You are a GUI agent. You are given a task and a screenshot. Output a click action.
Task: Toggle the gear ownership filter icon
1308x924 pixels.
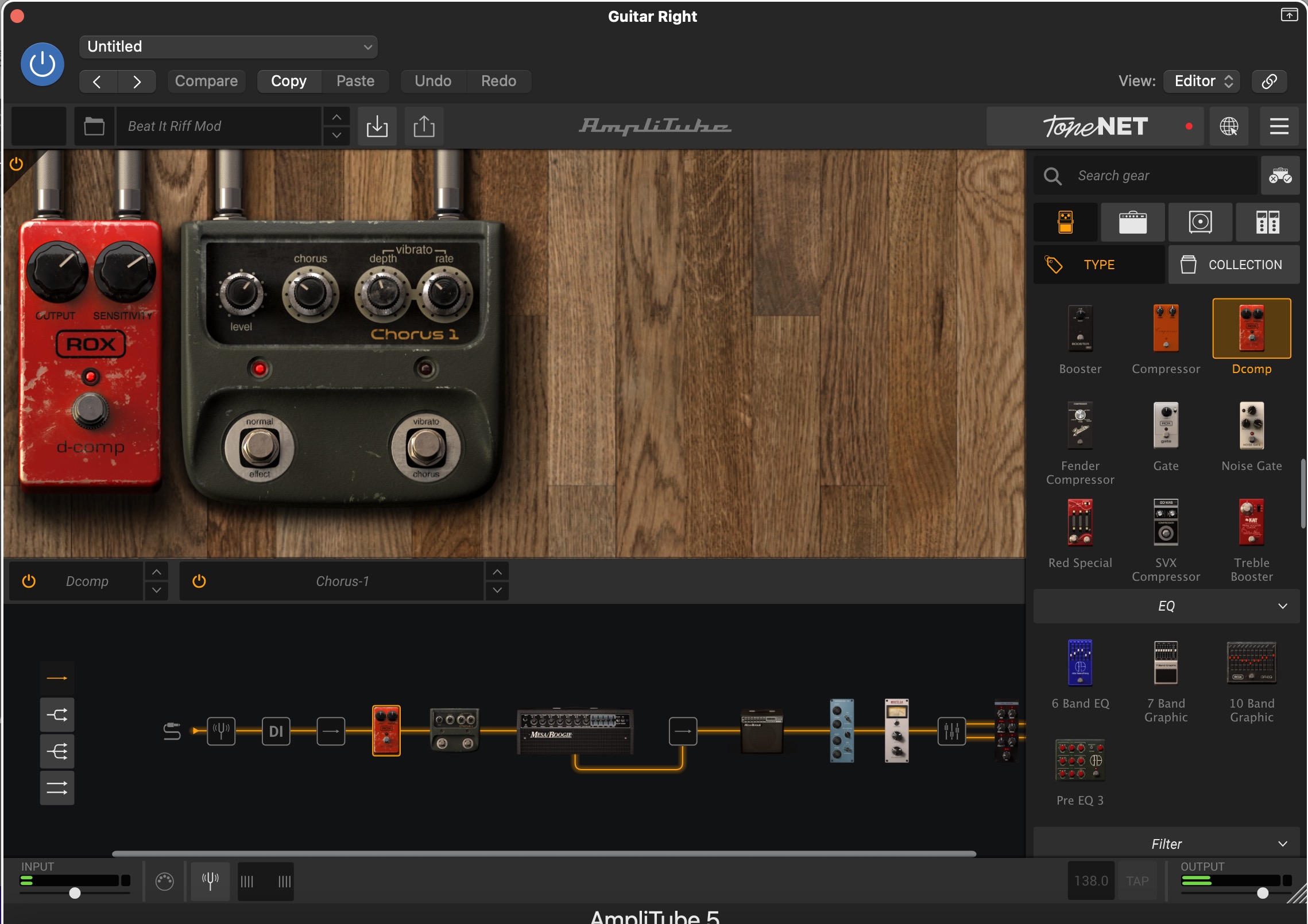coord(1280,176)
